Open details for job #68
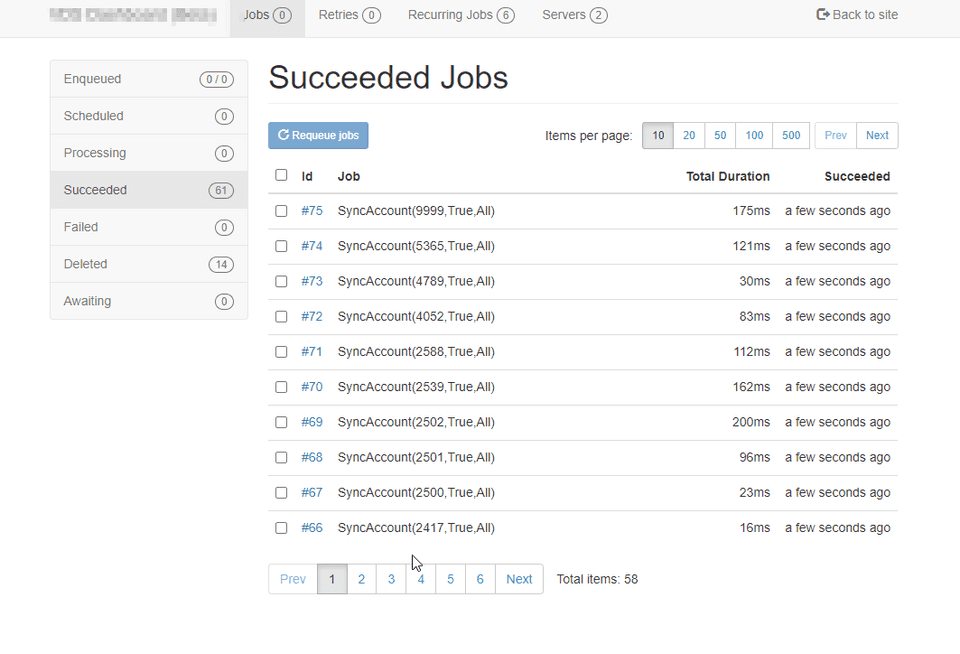Screen dimensions: 960x654 (311, 457)
